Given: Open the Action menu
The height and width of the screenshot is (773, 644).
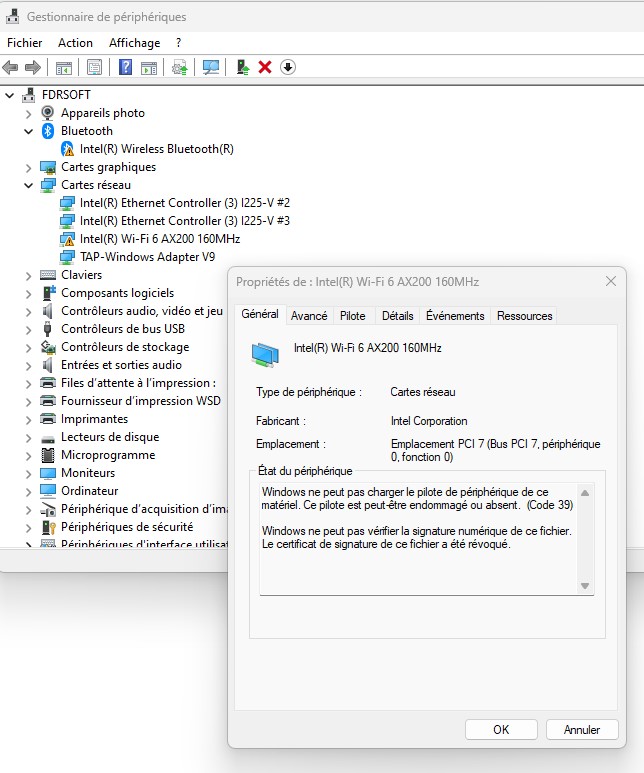Looking at the screenshot, I should pyautogui.click(x=75, y=43).
